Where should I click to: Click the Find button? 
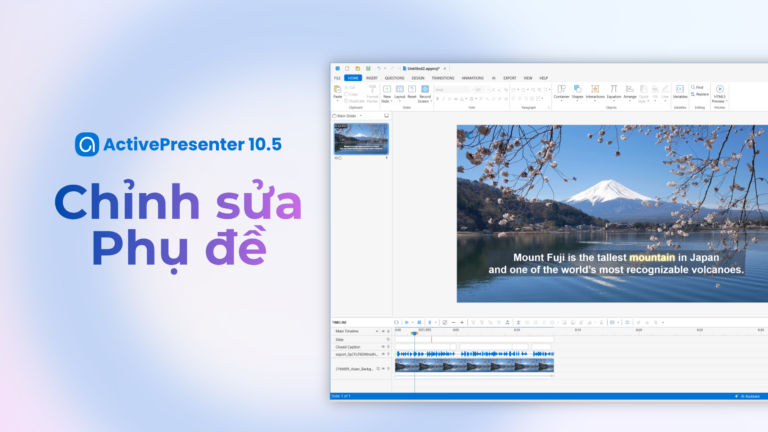point(697,87)
